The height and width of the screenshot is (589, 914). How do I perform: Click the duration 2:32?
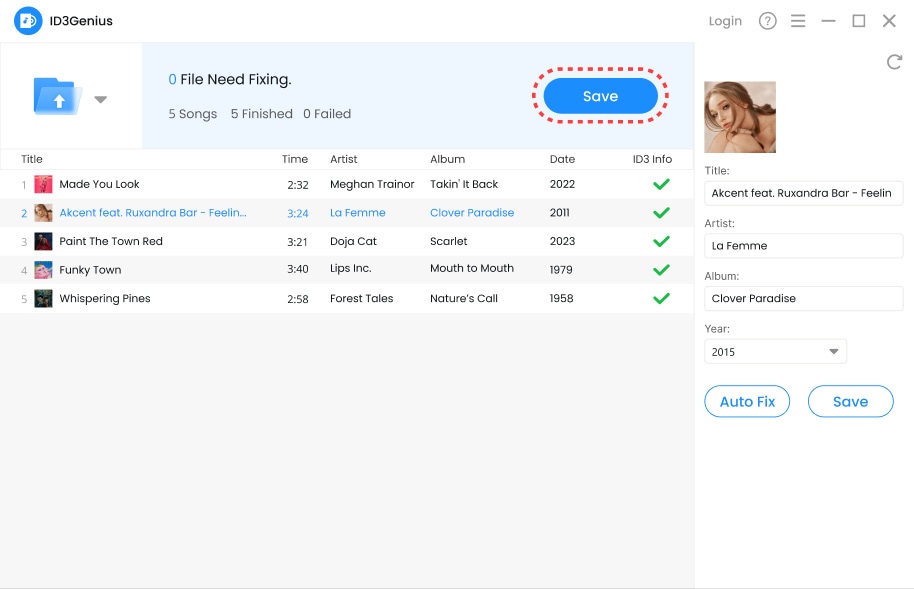(x=298, y=185)
